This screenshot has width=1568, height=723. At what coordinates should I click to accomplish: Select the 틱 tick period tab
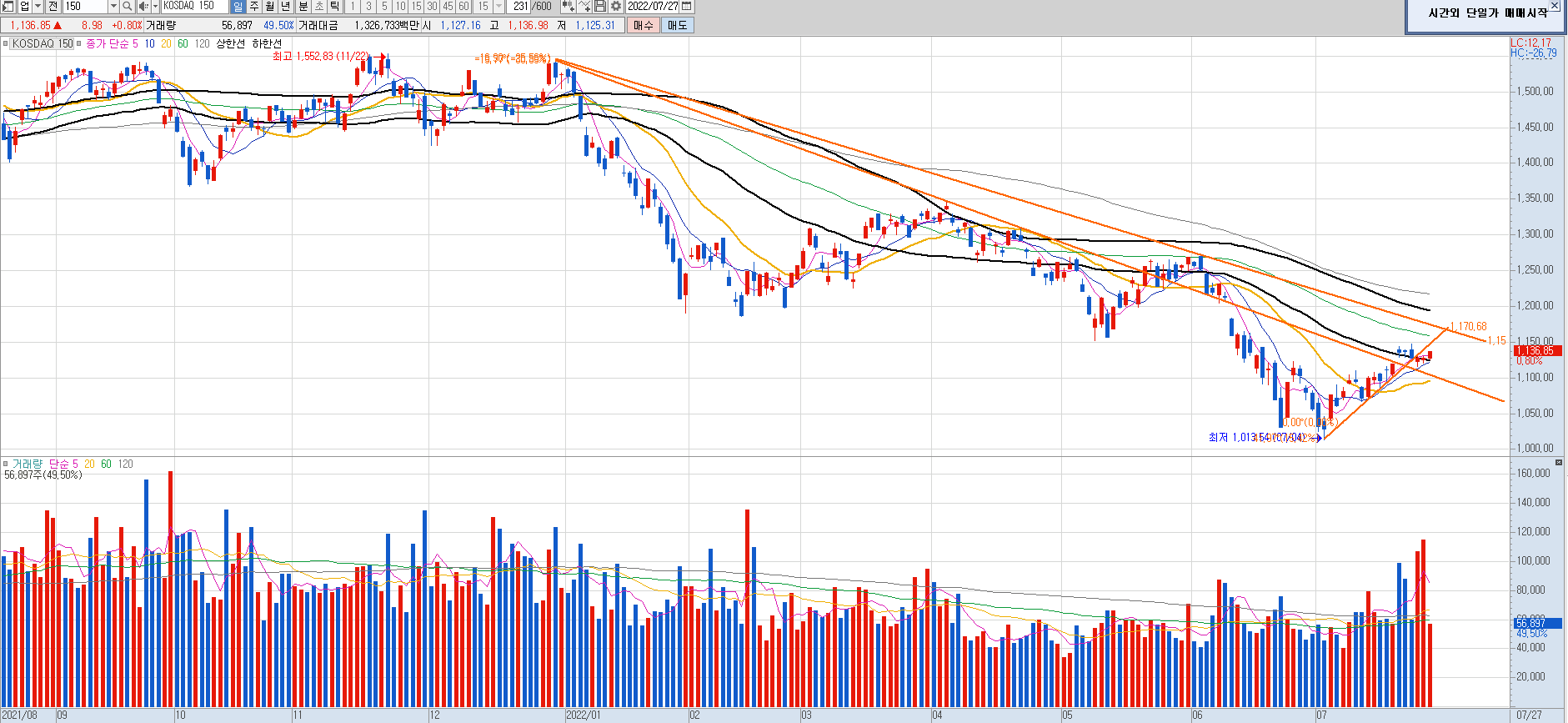(335, 6)
